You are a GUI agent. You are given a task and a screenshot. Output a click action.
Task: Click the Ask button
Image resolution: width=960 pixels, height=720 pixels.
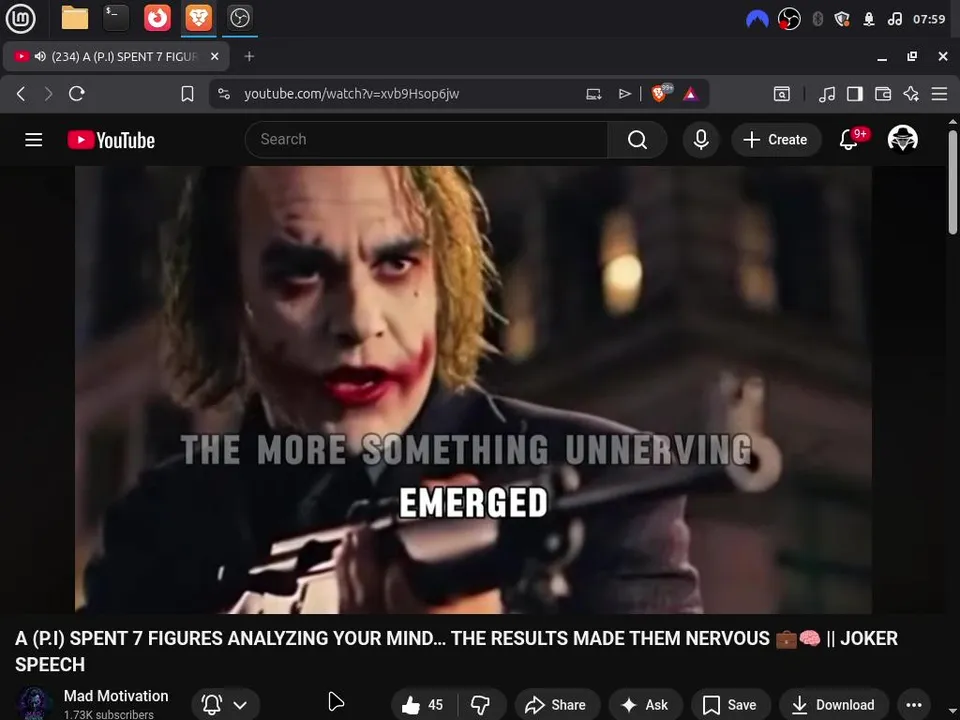(x=645, y=705)
